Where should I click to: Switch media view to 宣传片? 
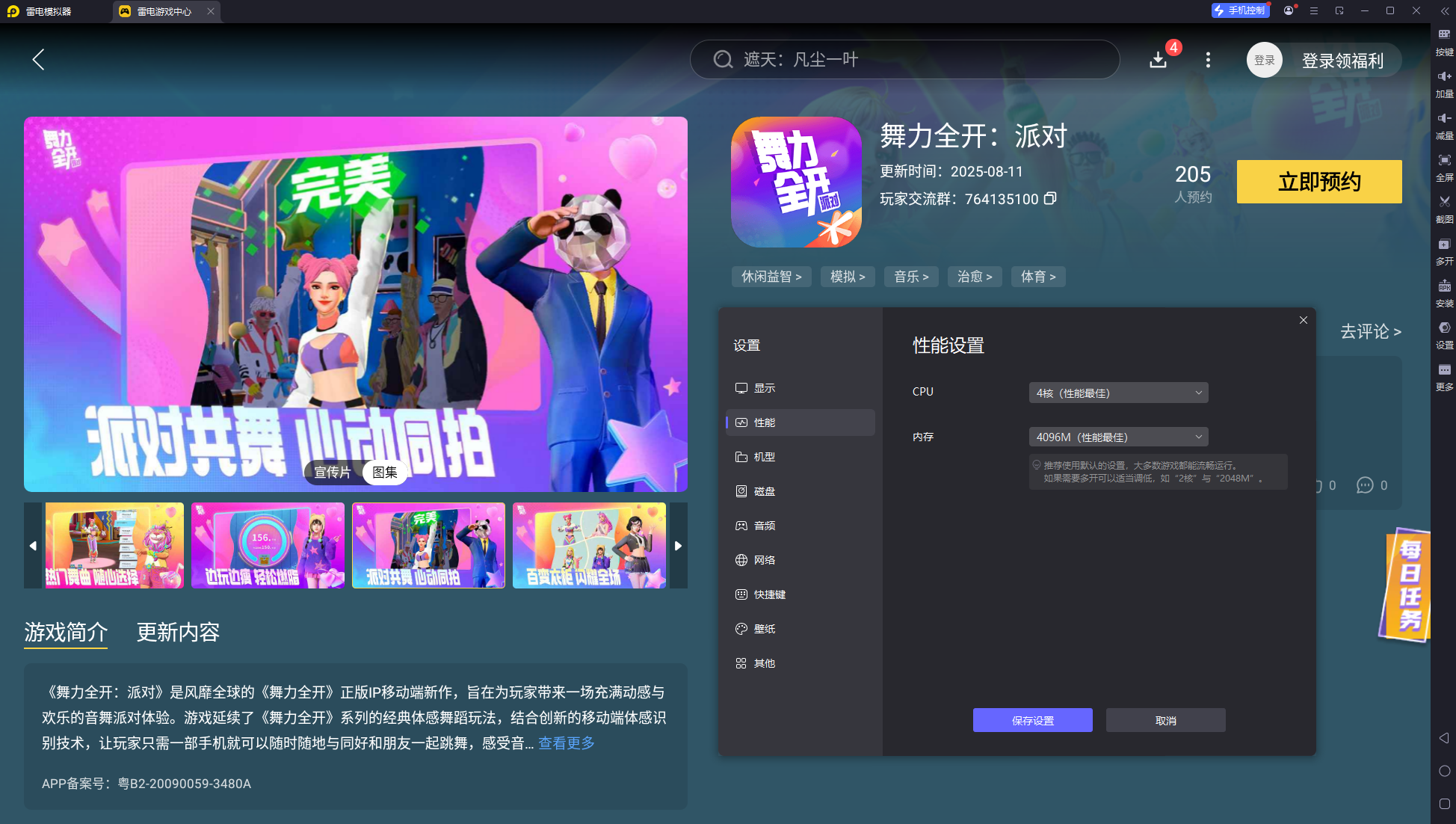click(333, 473)
